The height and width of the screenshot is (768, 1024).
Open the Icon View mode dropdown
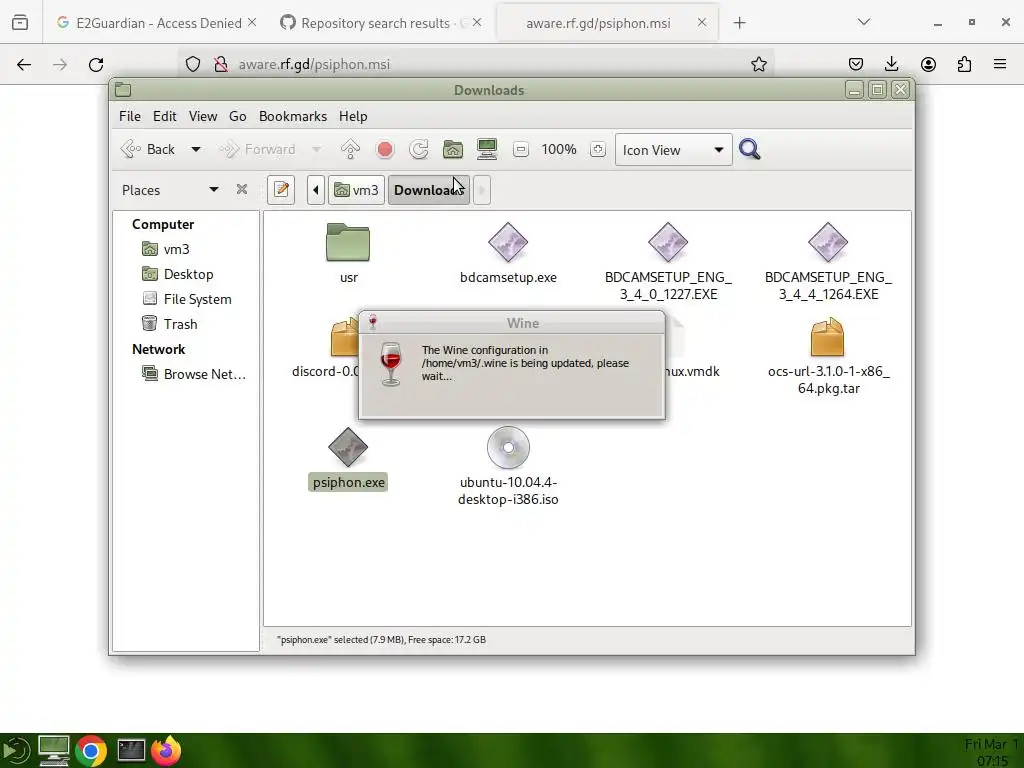(673, 150)
